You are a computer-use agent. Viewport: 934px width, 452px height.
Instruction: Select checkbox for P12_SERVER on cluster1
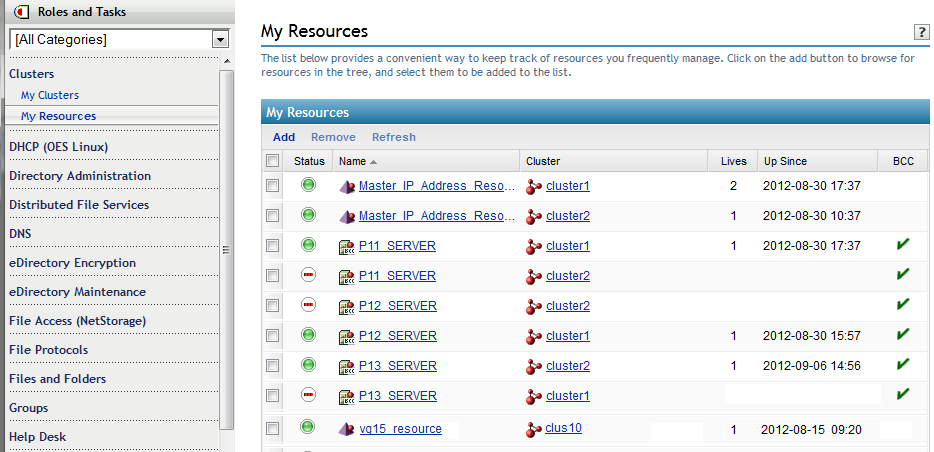(x=272, y=336)
